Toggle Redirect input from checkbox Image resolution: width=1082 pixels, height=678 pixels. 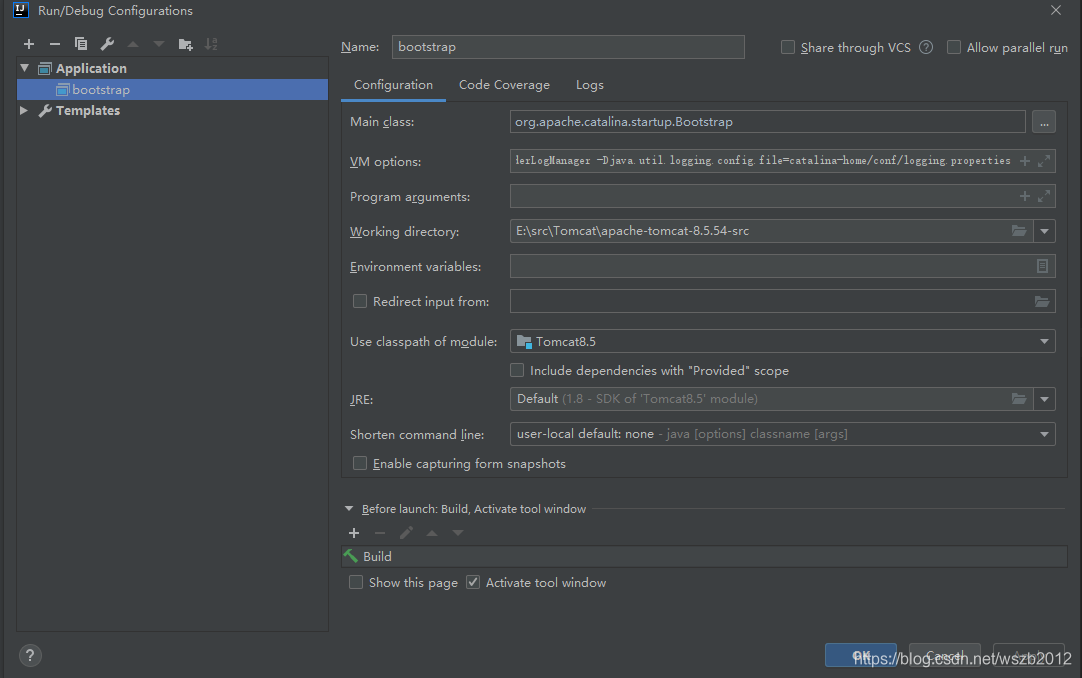point(360,301)
